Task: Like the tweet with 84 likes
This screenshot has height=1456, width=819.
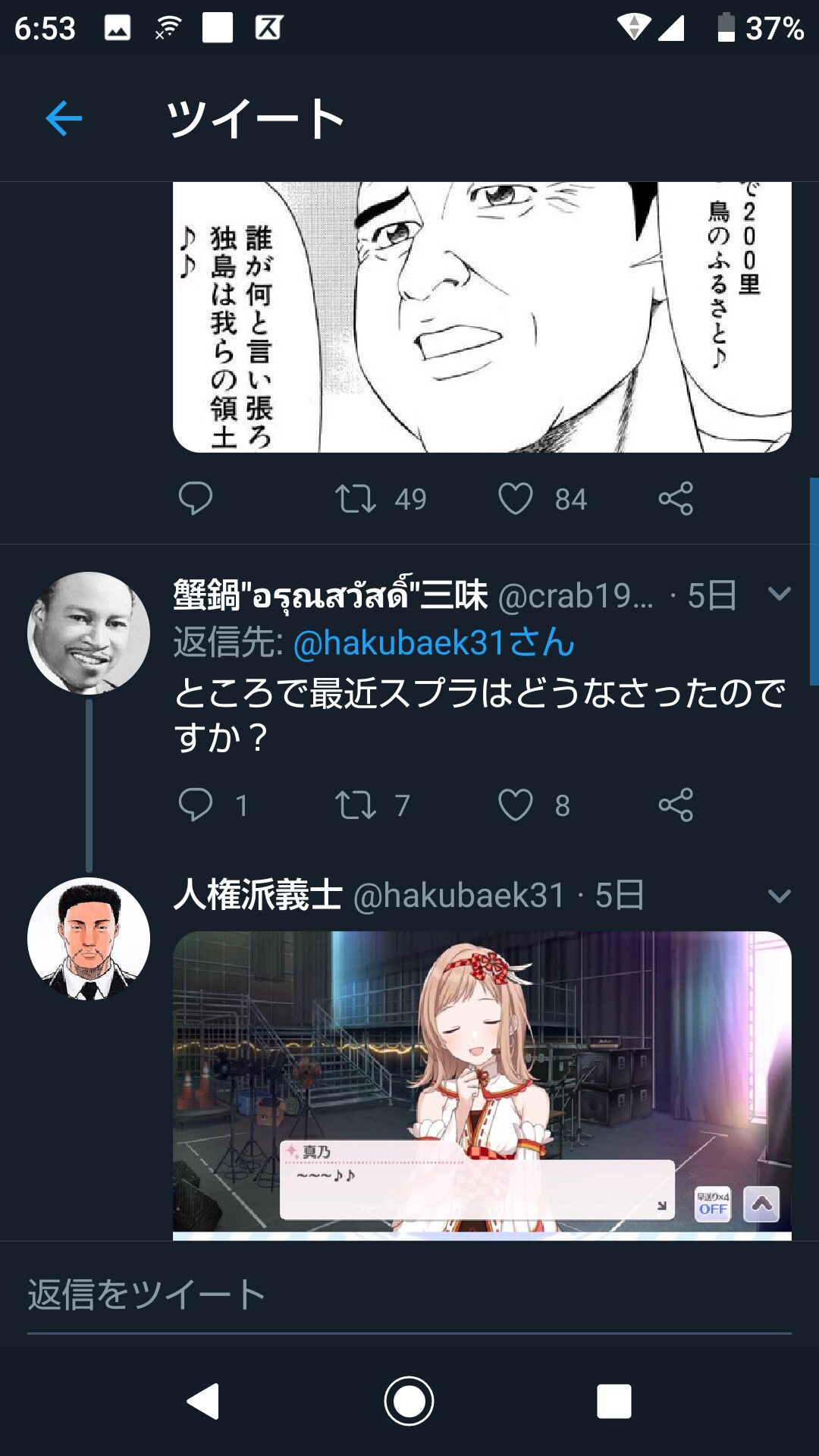Action: [516, 499]
